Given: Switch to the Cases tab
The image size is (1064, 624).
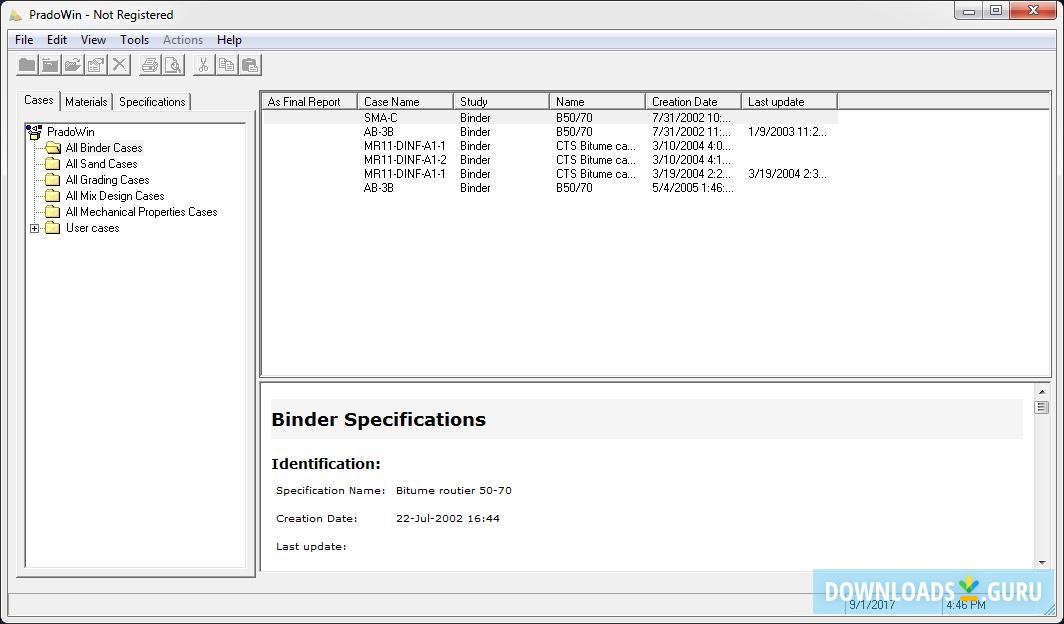Looking at the screenshot, I should [x=39, y=100].
